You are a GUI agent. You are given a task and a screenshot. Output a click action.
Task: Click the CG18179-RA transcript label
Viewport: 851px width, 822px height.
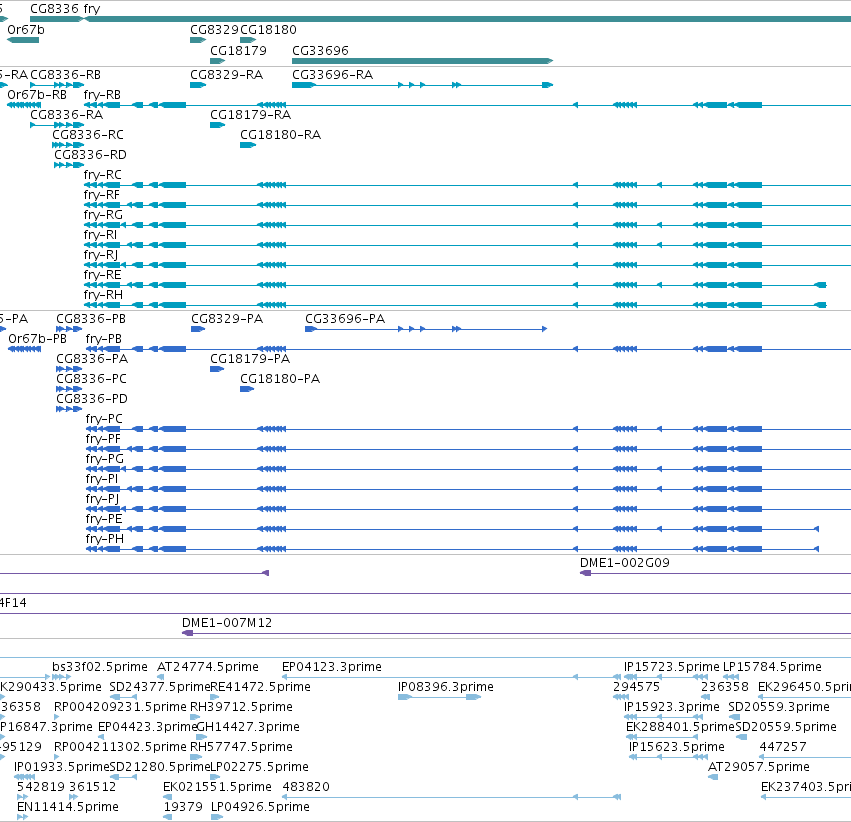pyautogui.click(x=250, y=115)
